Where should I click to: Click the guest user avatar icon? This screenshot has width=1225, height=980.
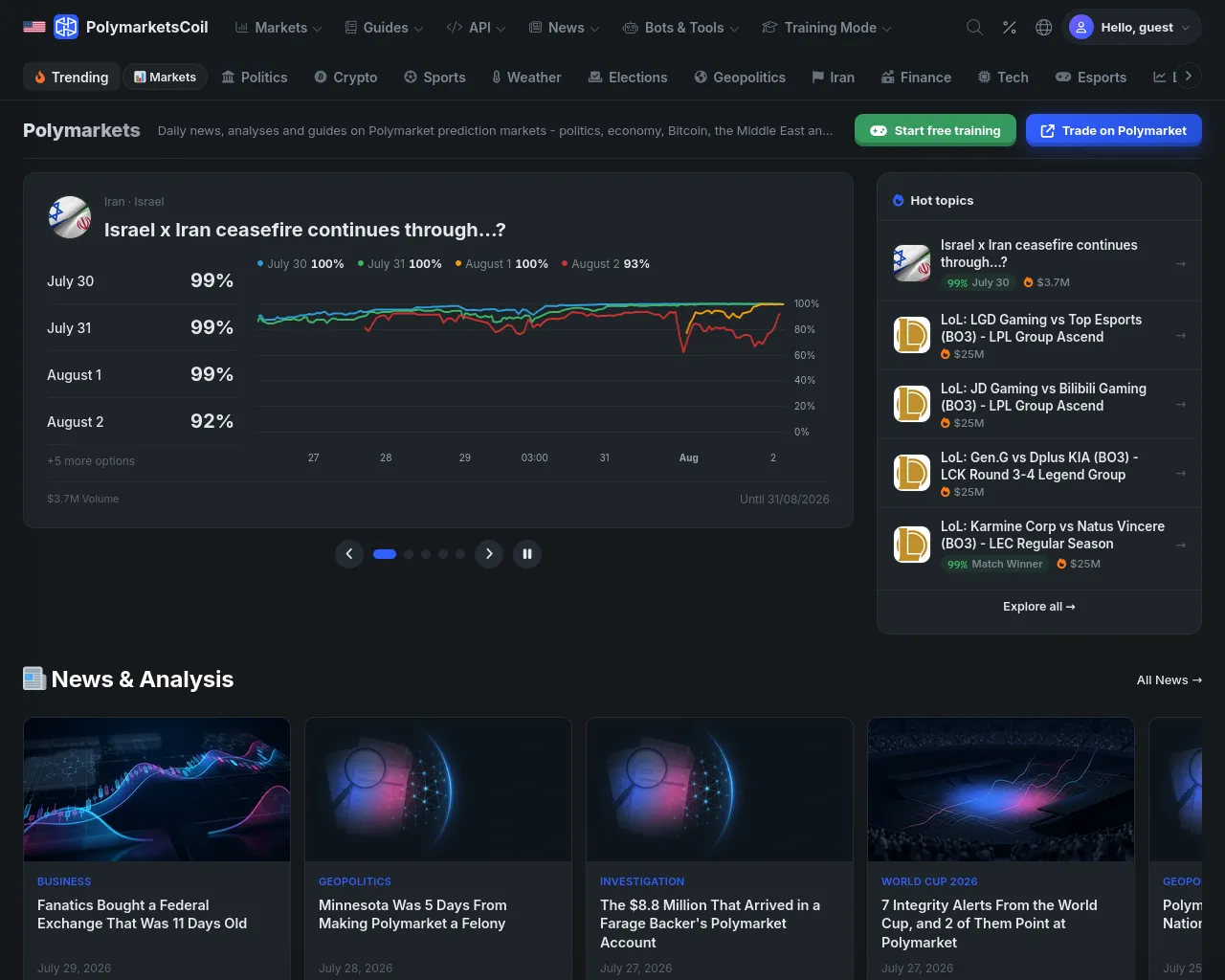(1081, 27)
